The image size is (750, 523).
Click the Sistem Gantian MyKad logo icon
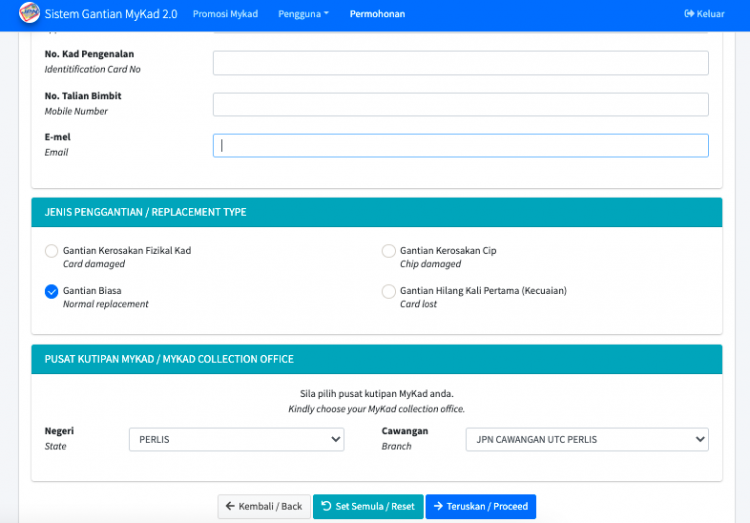(29, 13)
